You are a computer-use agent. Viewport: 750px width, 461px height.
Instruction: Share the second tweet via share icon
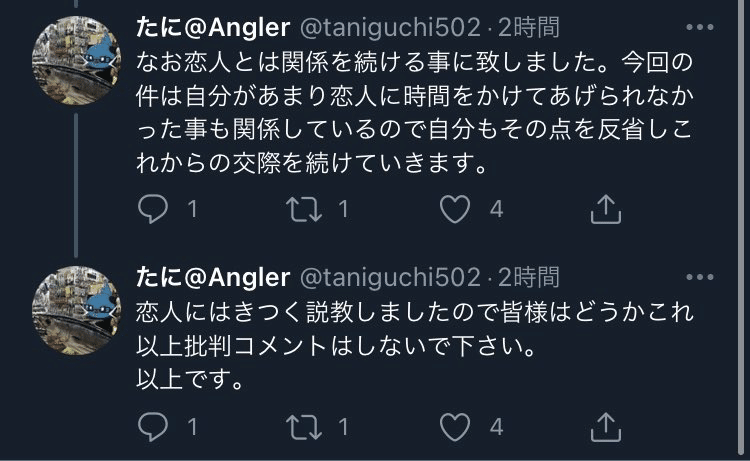point(606,427)
